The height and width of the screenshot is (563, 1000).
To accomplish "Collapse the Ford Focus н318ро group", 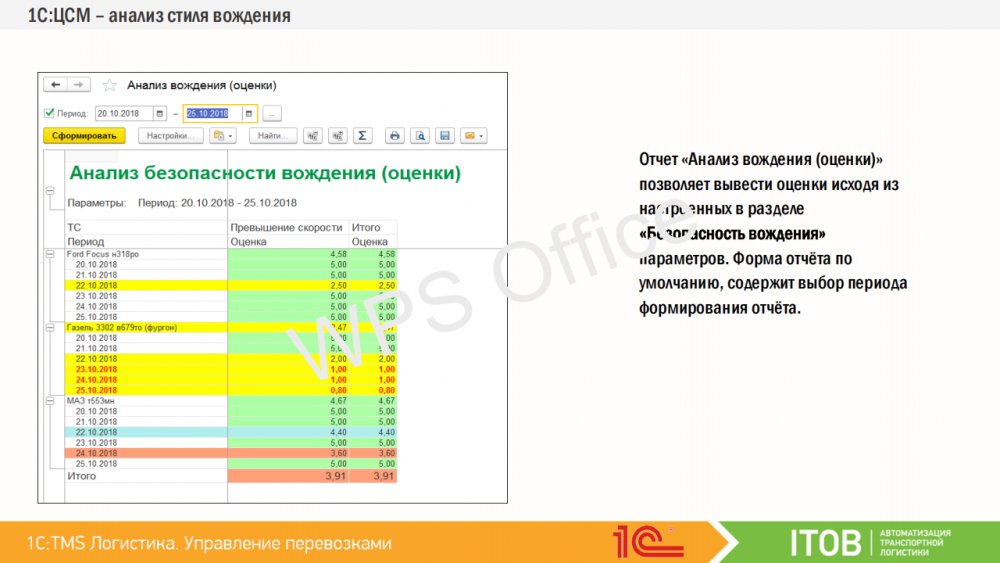I will [48, 255].
